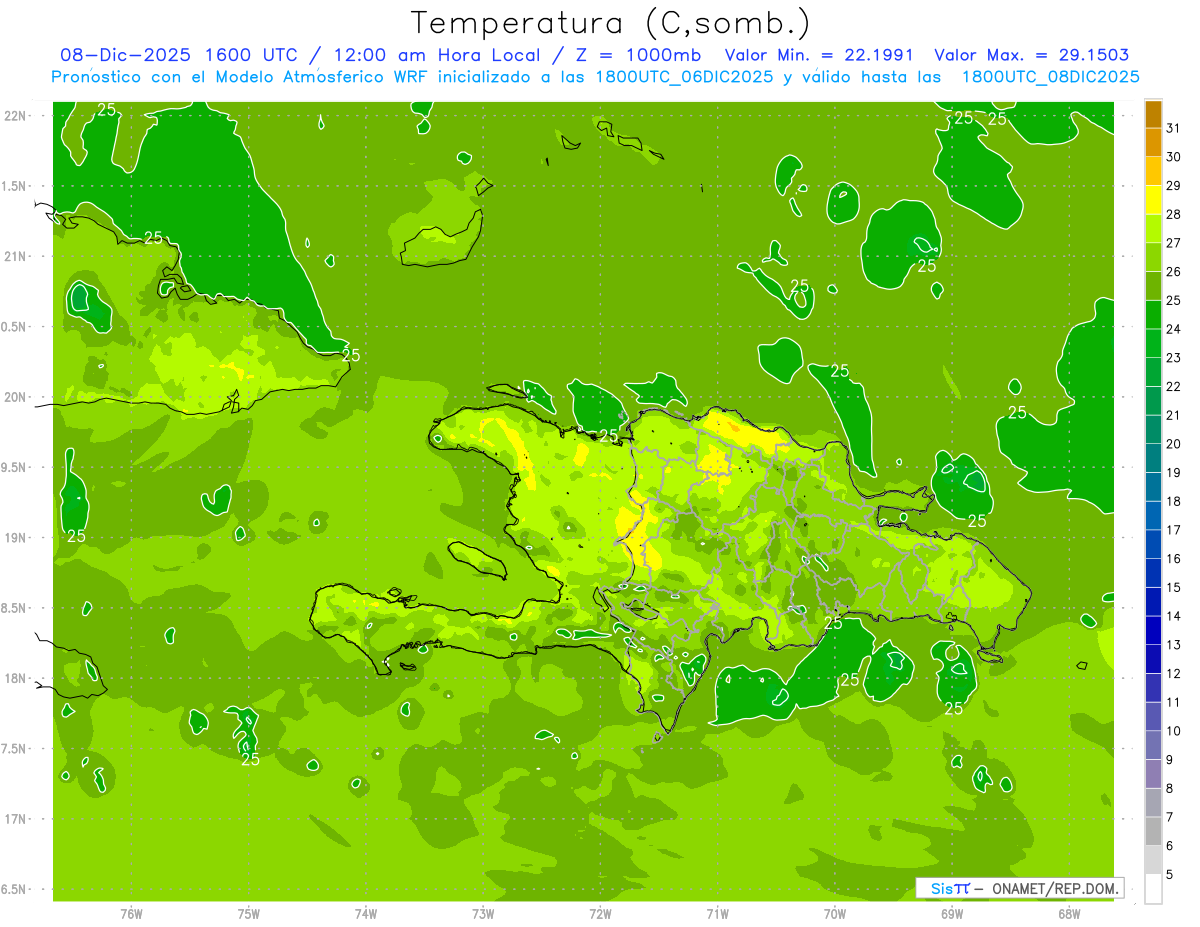Viewport: 1200px width, 927px height.
Task: Pick gray legend swatch between 6 and 7
Action: 1153,831
